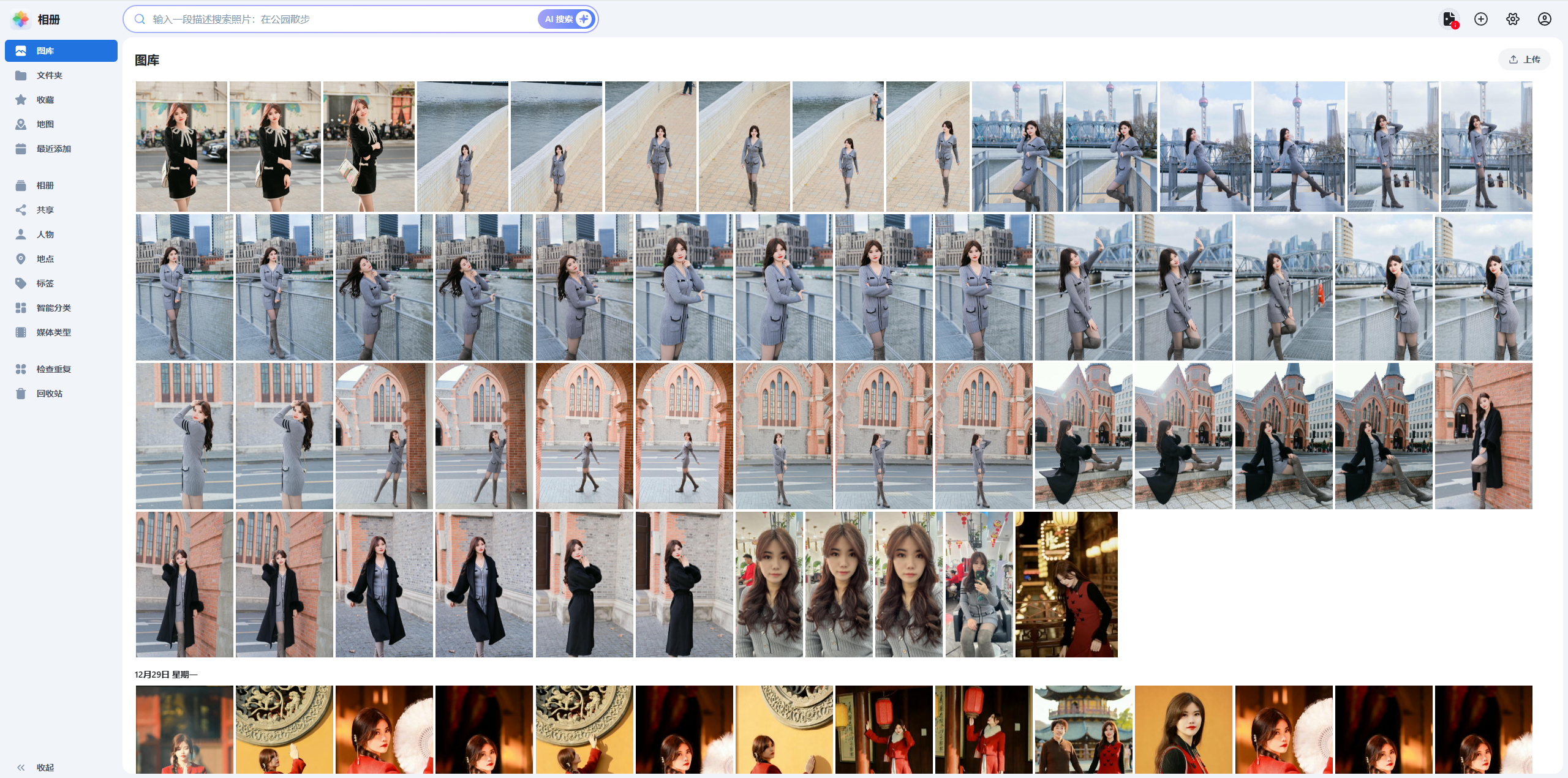Open the 地图 map view

coord(45,124)
